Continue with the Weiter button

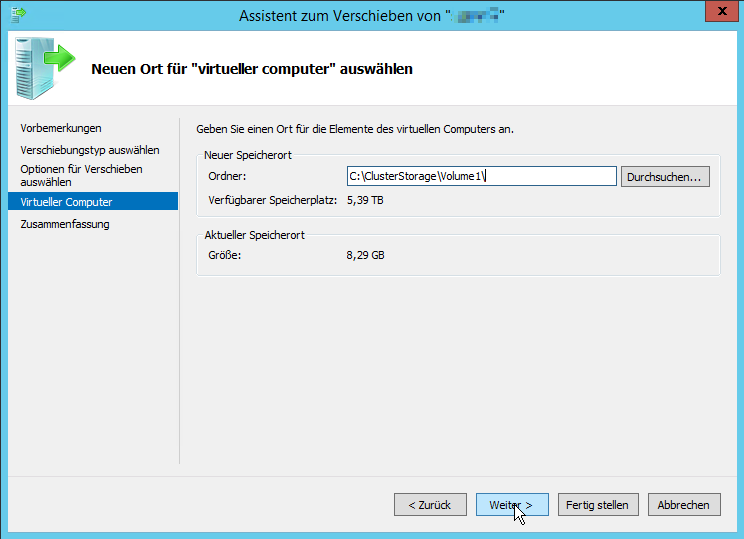tap(511, 505)
